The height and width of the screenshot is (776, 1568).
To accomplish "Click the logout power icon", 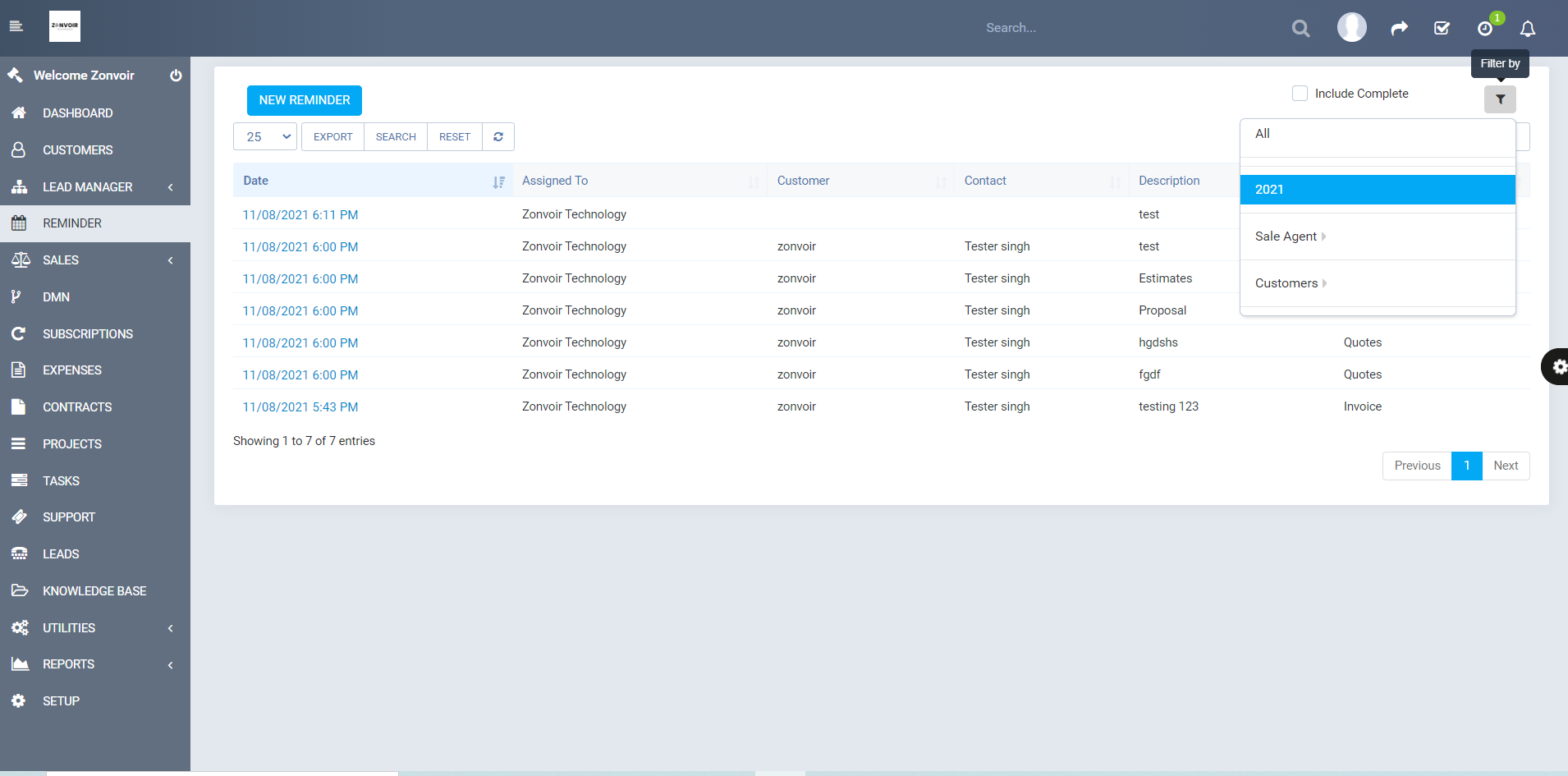I will [x=176, y=75].
